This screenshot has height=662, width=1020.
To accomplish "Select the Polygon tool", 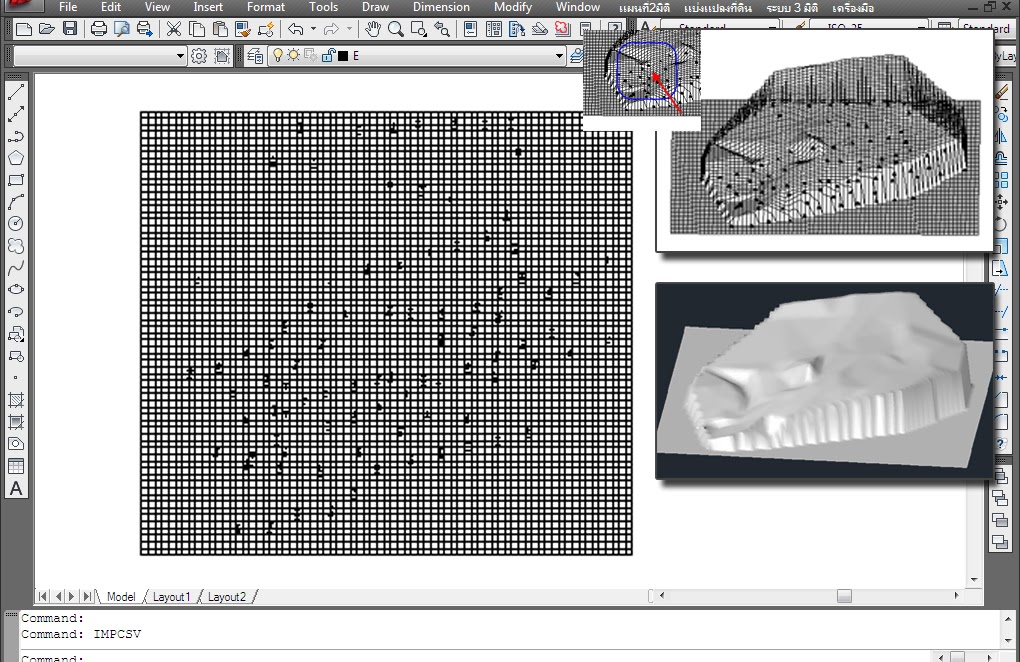I will 16,158.
